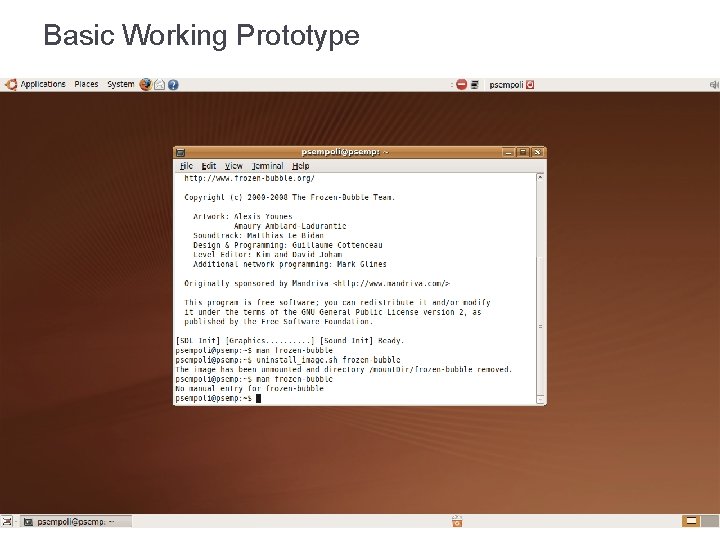The width and height of the screenshot is (720, 540).
Task: Click the frozen-bubble.org URL text
Action: click(x=249, y=178)
